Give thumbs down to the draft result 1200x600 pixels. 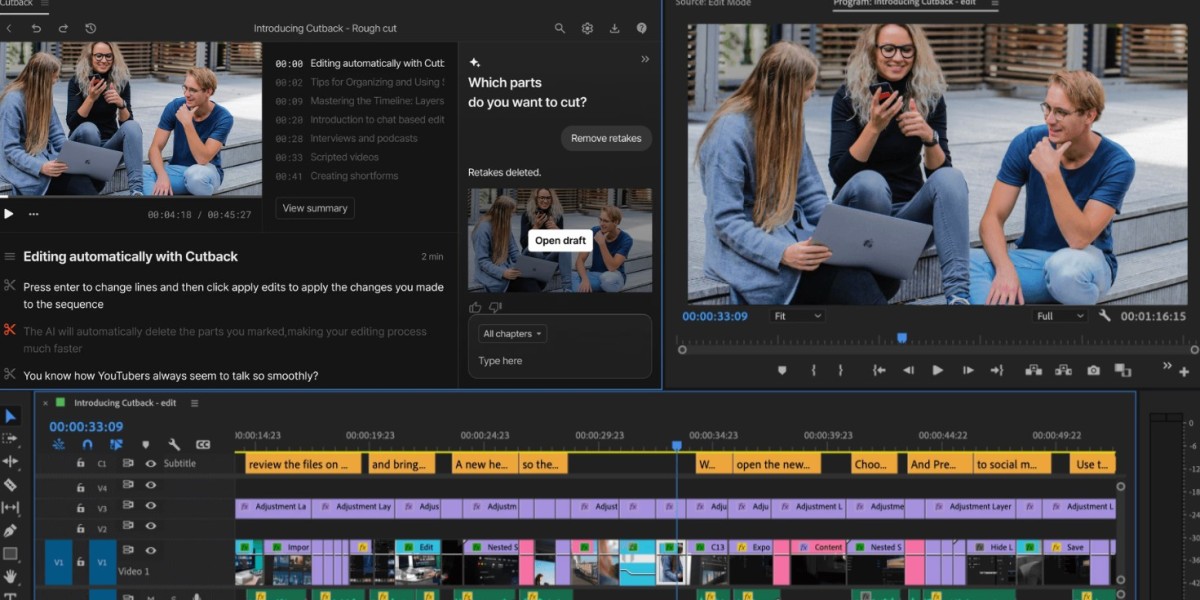(x=495, y=307)
